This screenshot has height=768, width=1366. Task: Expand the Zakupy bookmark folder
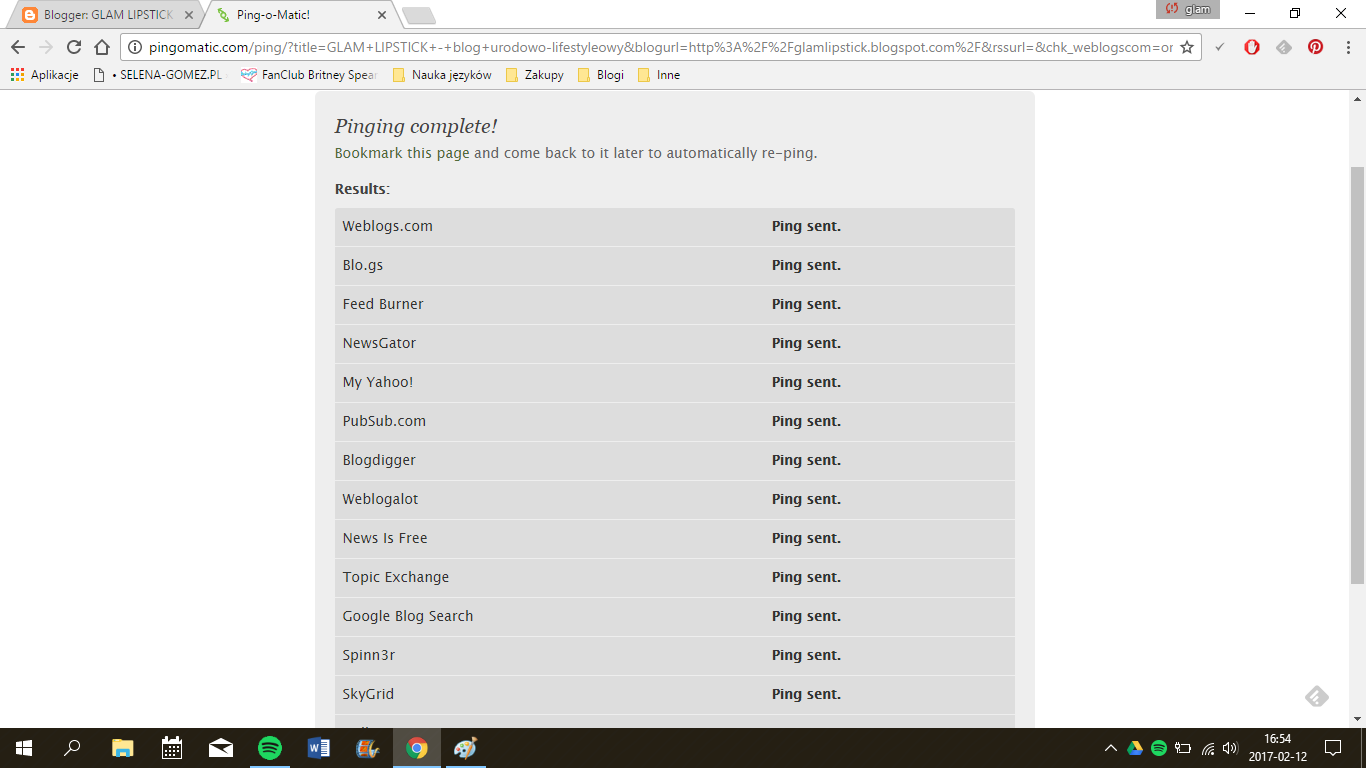[x=535, y=75]
